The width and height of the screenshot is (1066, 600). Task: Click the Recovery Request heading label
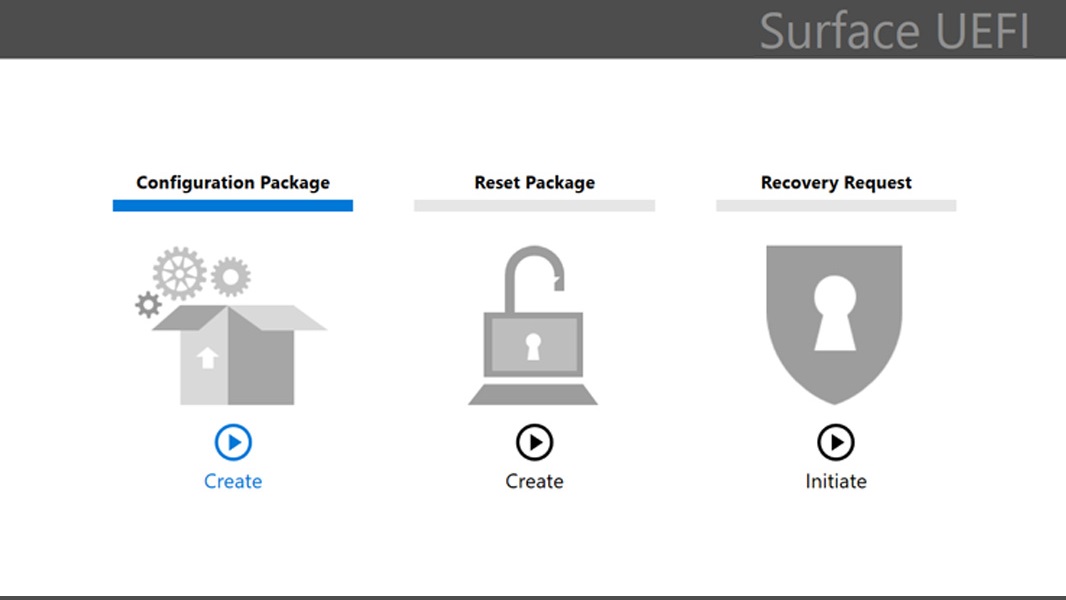[836, 183]
